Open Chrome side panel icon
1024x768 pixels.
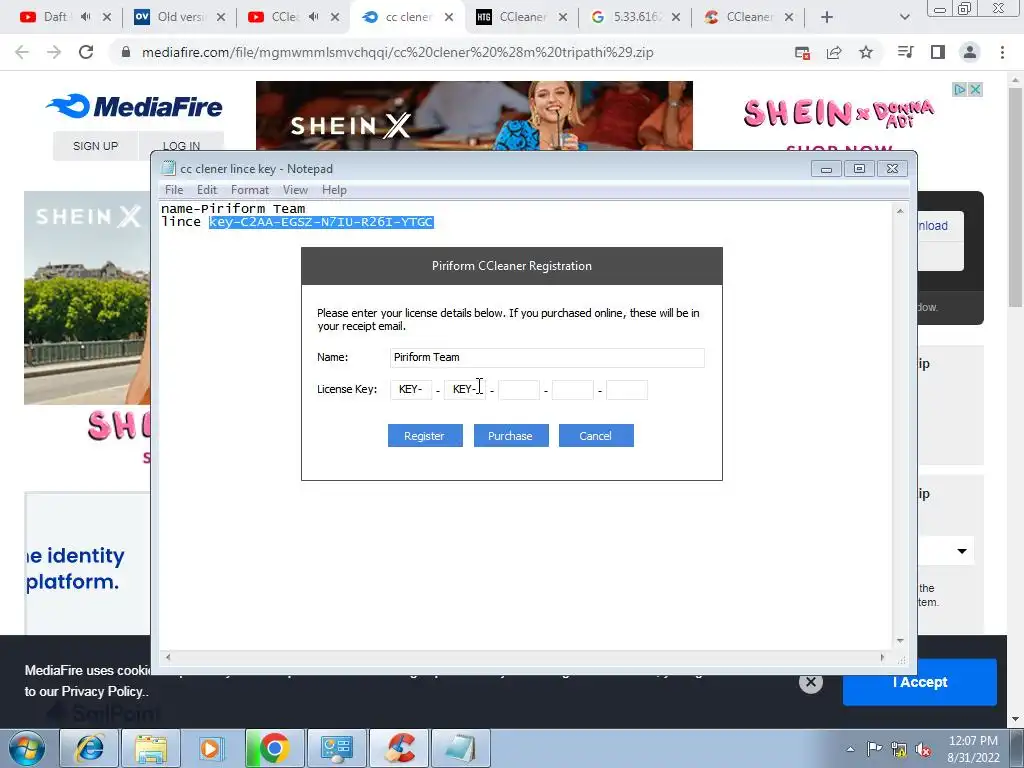pos(938,52)
